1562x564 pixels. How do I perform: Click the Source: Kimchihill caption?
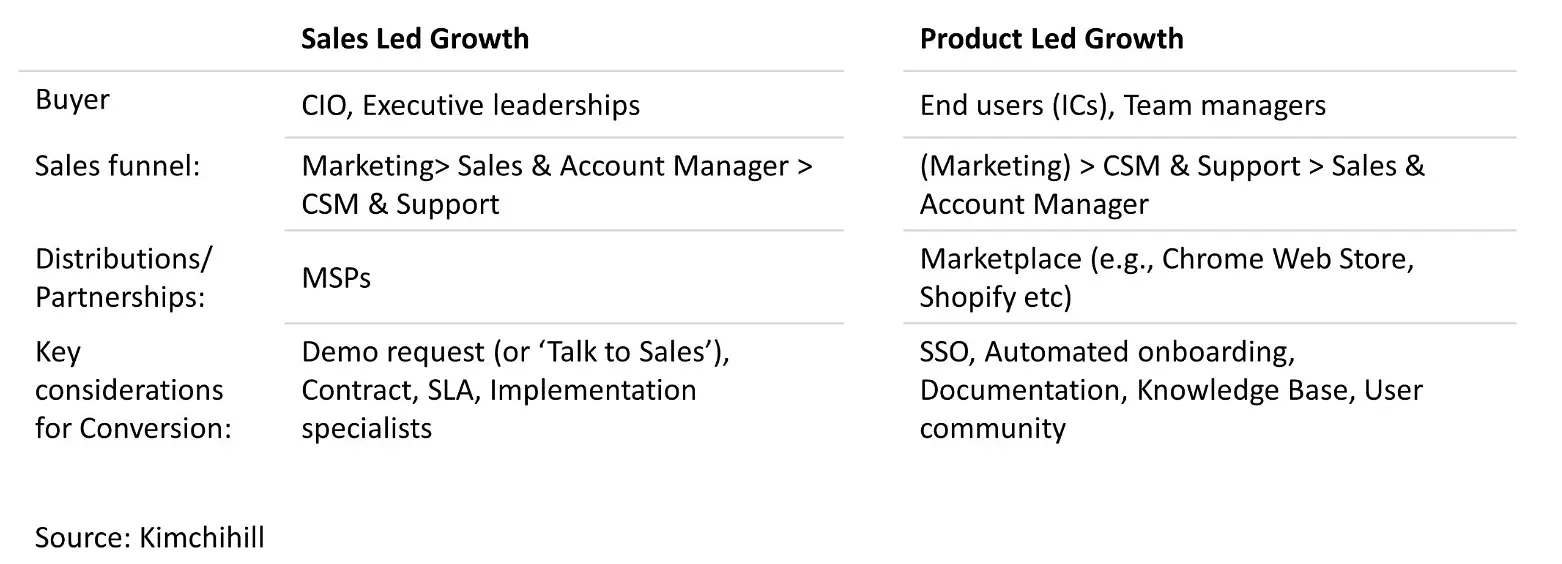pos(150,538)
